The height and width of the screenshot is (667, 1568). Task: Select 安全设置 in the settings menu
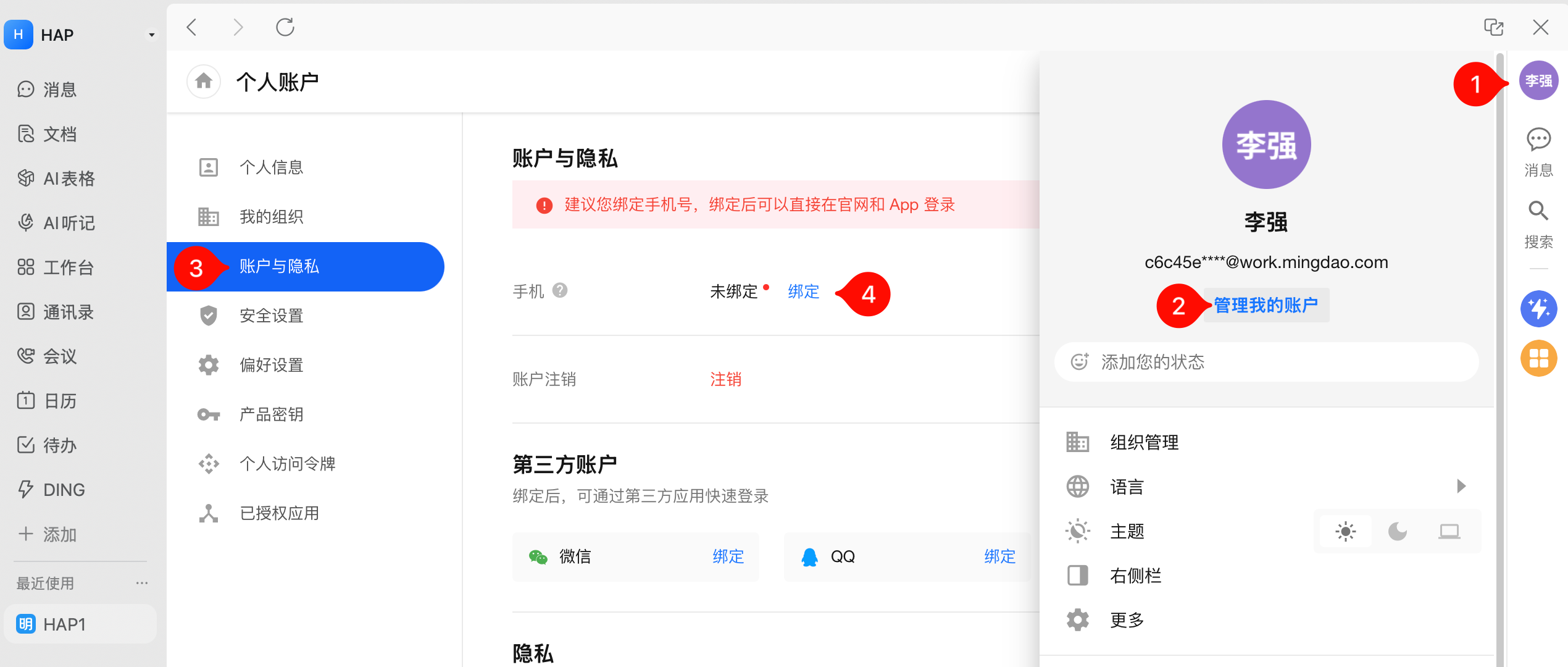(306, 316)
